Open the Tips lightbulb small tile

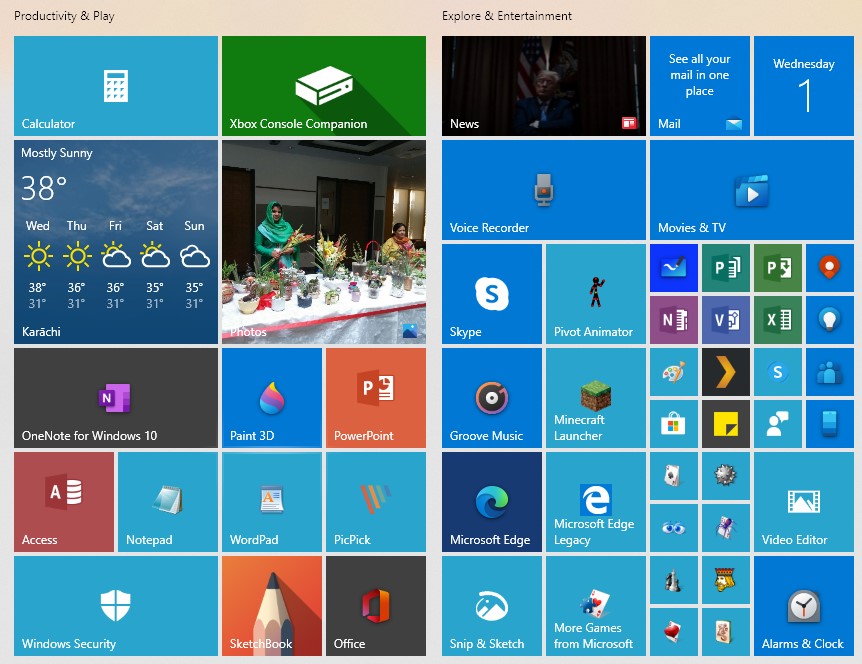pyautogui.click(x=830, y=320)
